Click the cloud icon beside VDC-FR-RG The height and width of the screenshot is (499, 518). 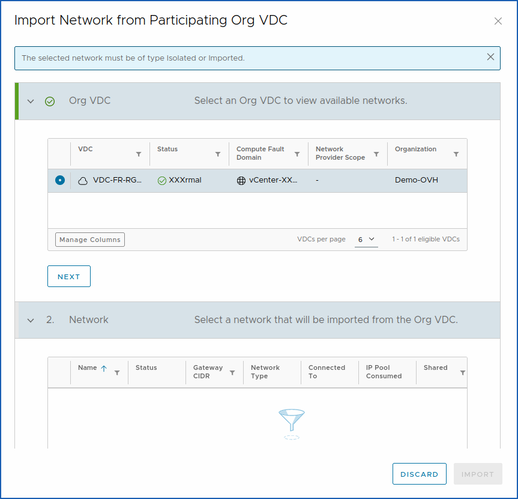click(83, 181)
